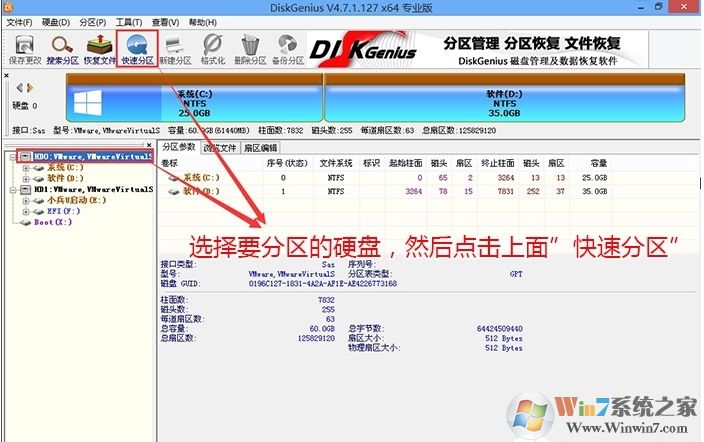704x442 pixels.
Task: Click the 60.0GB total capacity value
Action: point(322,329)
